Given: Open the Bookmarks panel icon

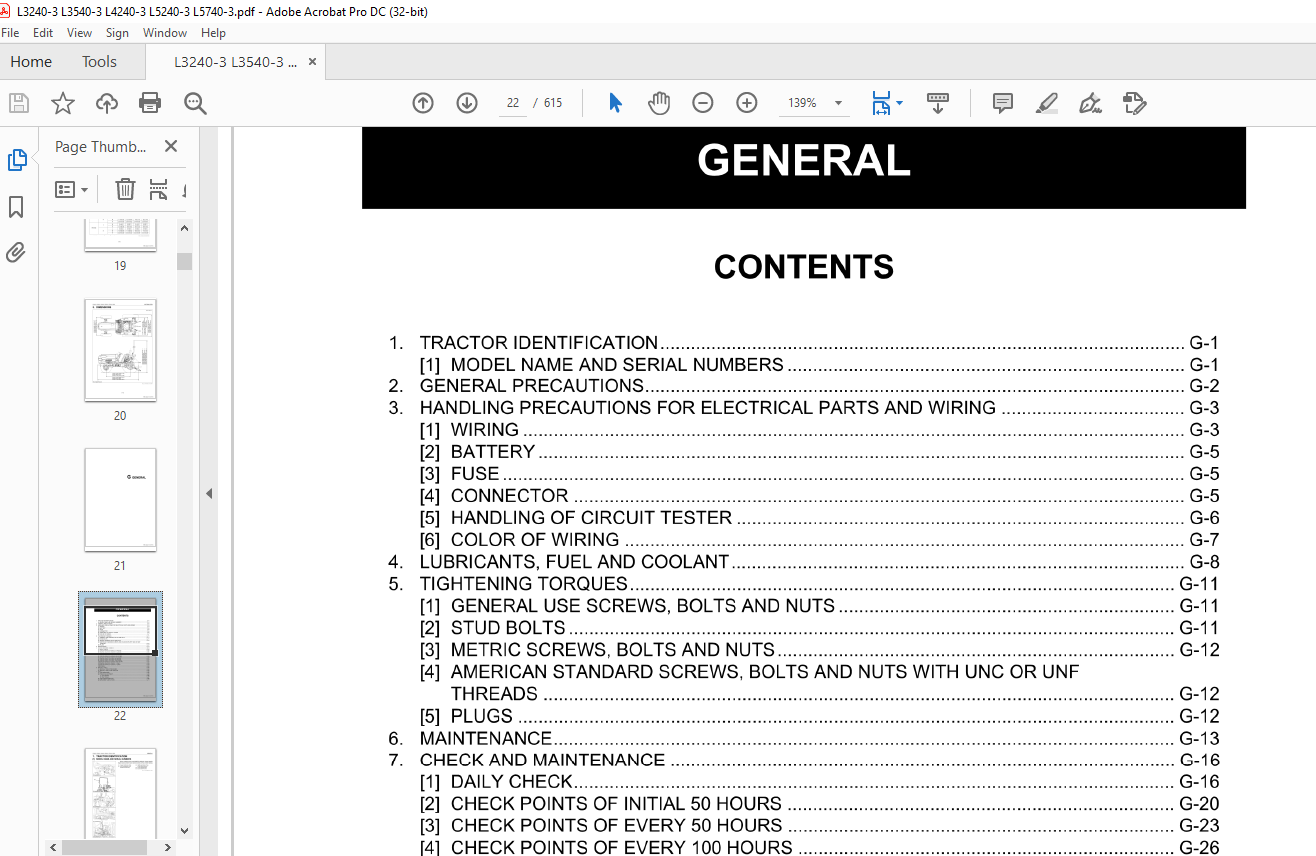Looking at the screenshot, I should [16, 207].
